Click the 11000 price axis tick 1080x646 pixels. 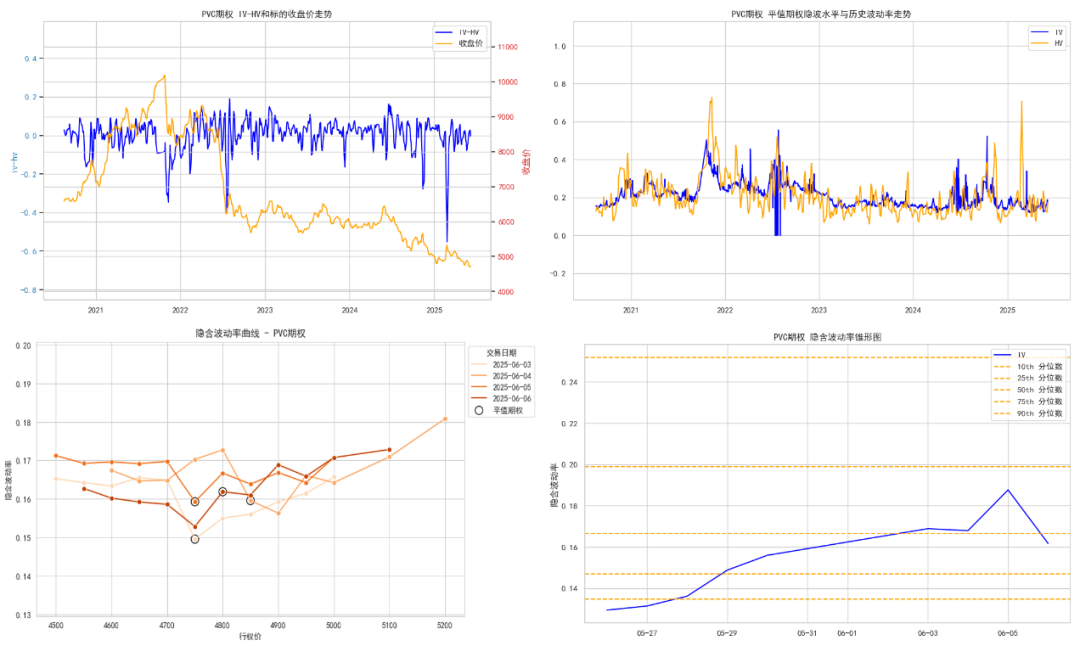pyautogui.click(x=508, y=47)
